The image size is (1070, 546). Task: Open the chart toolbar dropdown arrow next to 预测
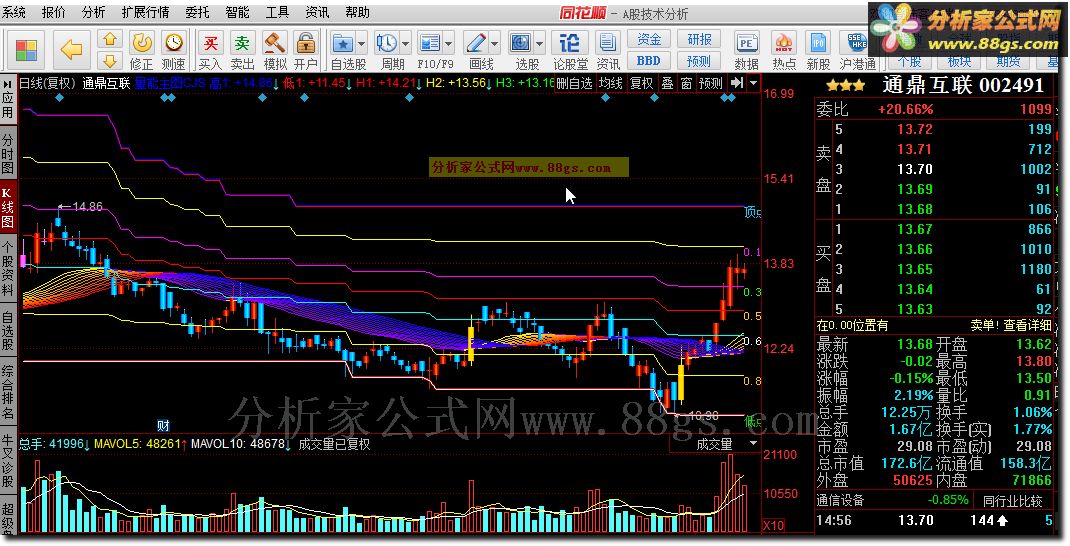pos(753,83)
